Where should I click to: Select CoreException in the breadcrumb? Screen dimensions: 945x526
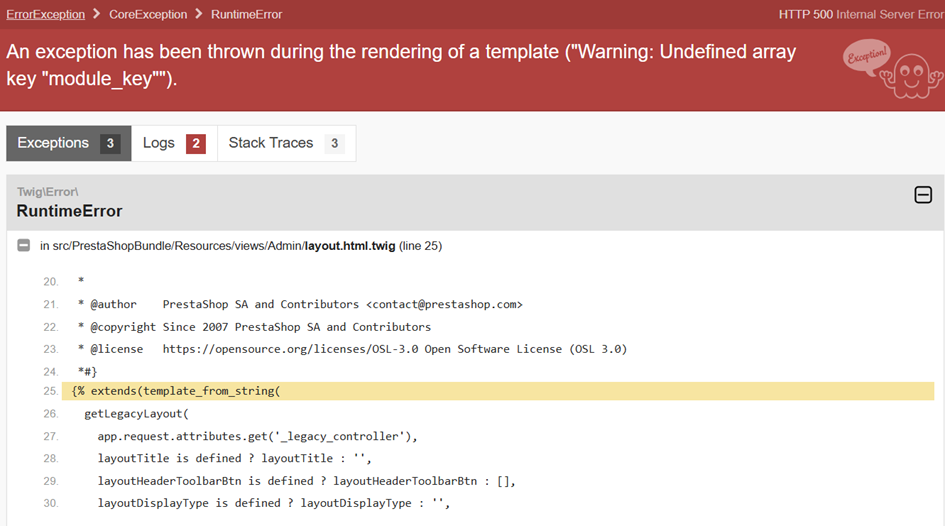[148, 14]
